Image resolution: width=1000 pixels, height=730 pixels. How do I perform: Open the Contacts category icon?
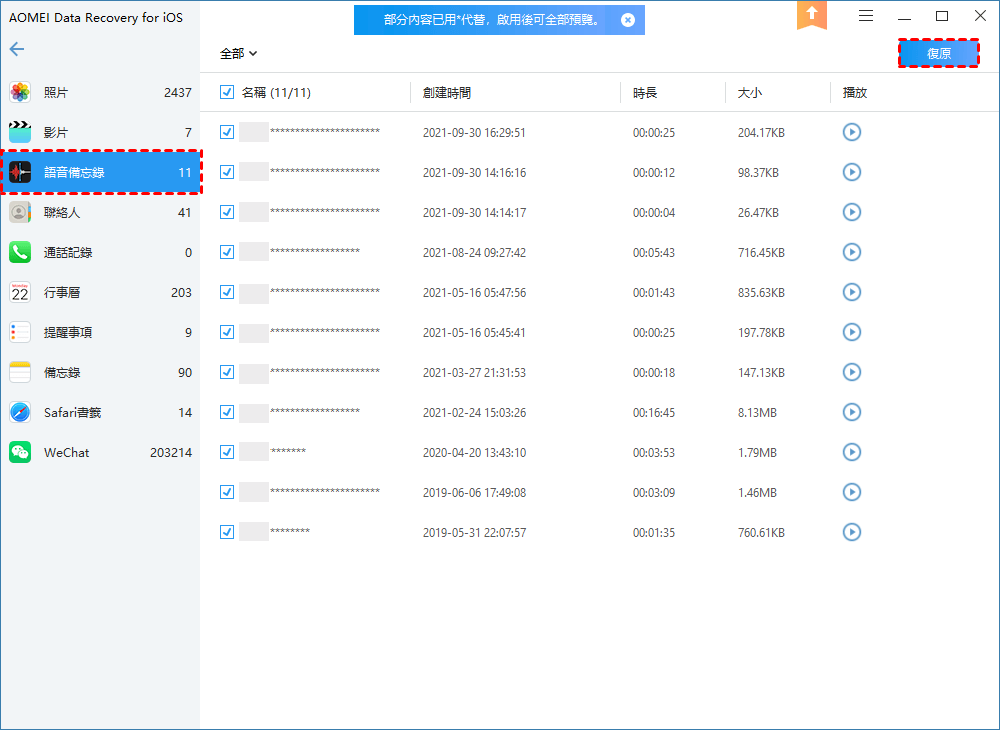[20, 212]
